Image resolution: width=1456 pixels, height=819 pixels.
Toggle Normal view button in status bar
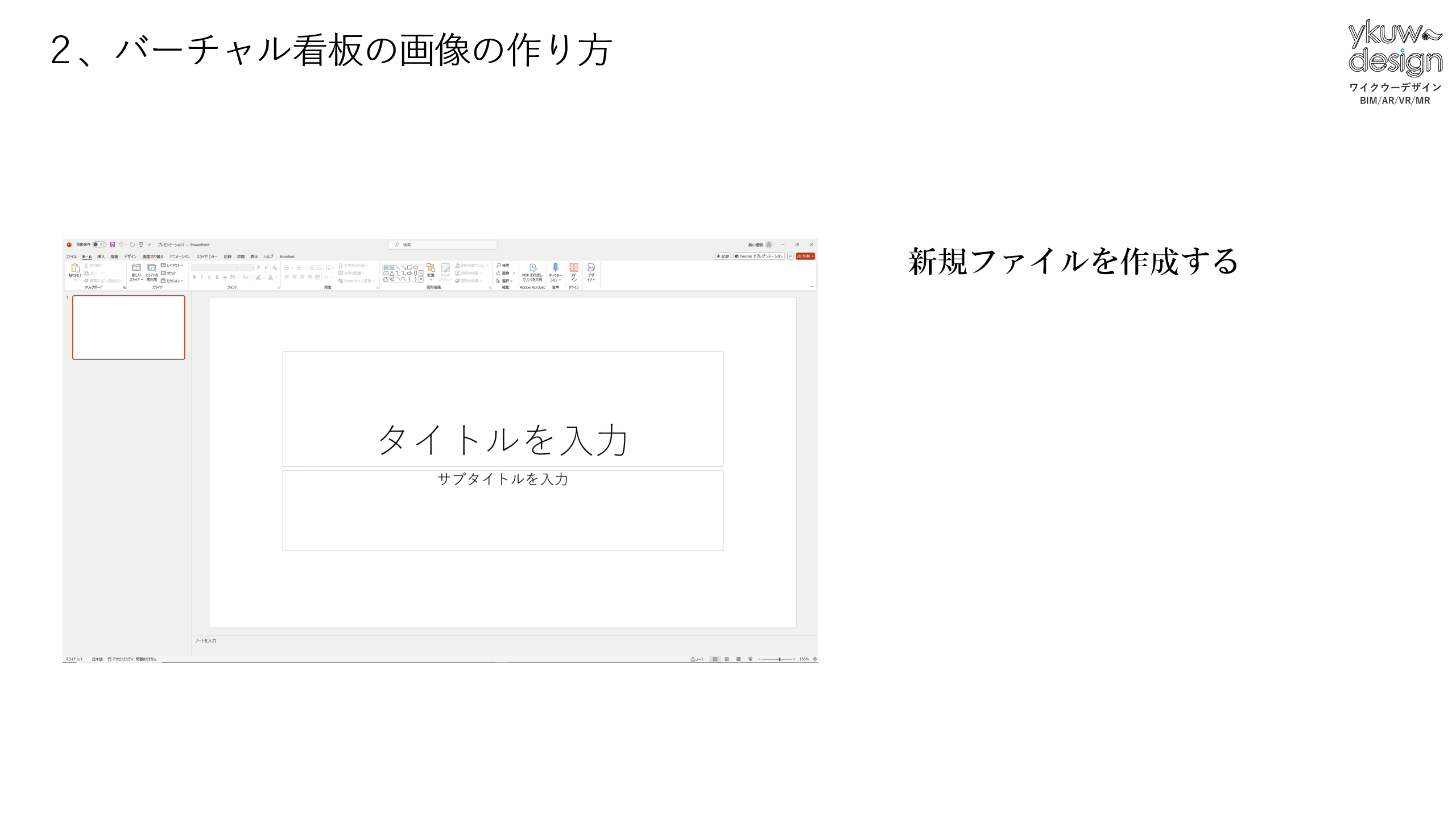pyautogui.click(x=715, y=659)
